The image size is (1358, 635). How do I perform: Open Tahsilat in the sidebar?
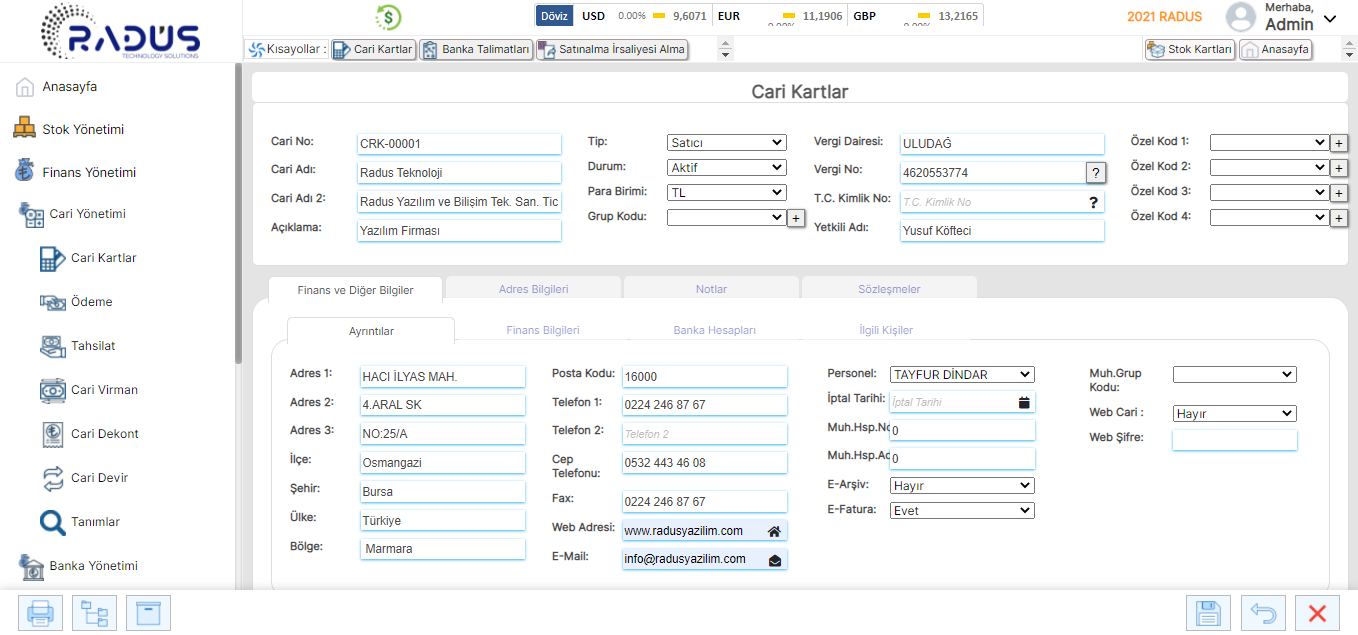(x=78, y=346)
